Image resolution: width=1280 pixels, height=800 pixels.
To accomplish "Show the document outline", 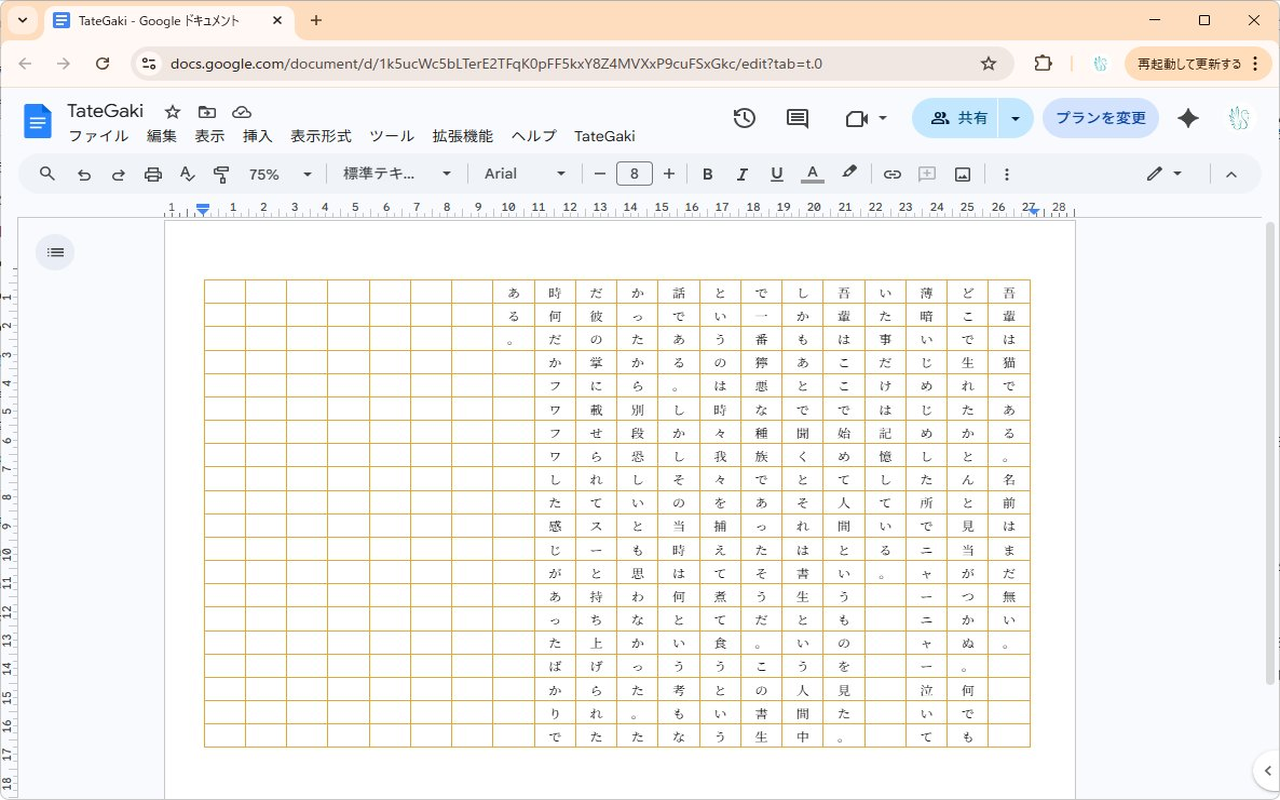I will point(55,252).
